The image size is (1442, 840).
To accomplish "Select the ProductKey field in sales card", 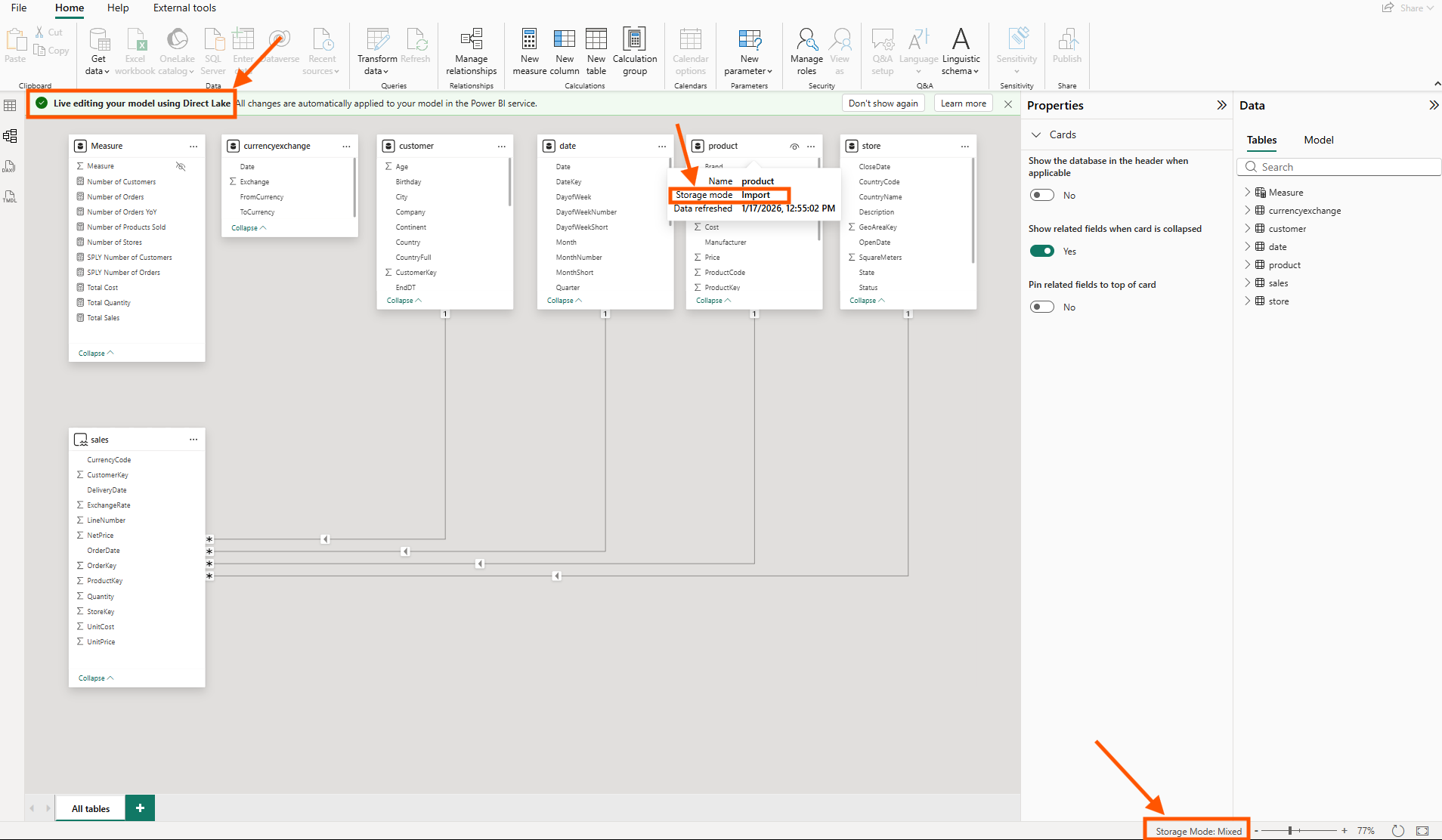I will pyautogui.click(x=104, y=581).
